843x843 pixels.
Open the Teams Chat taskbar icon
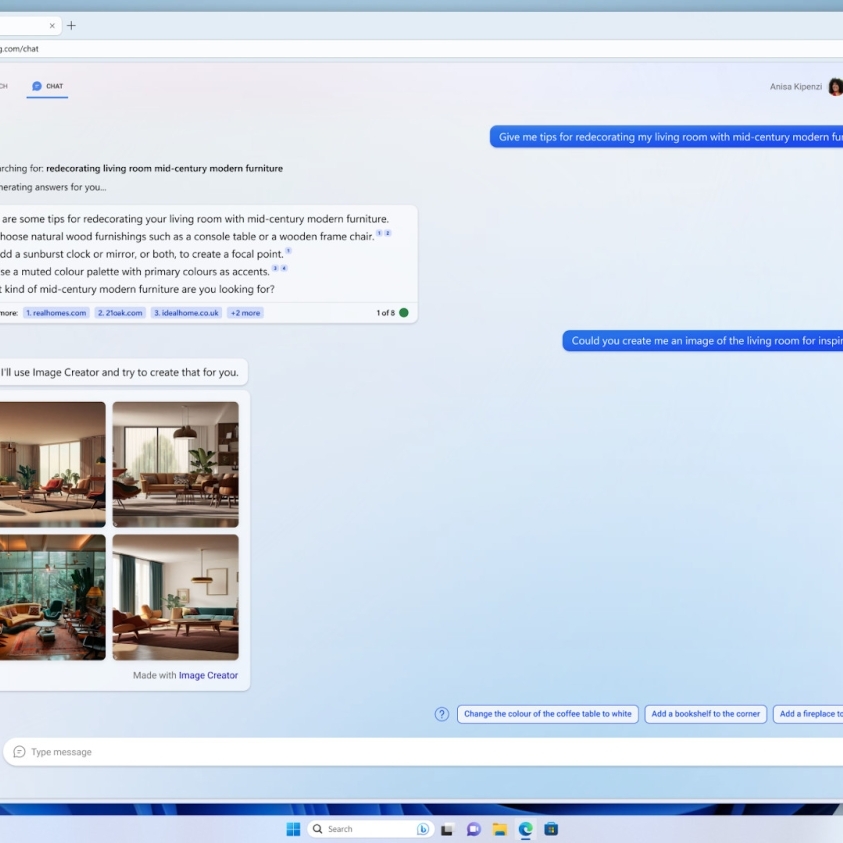474,829
